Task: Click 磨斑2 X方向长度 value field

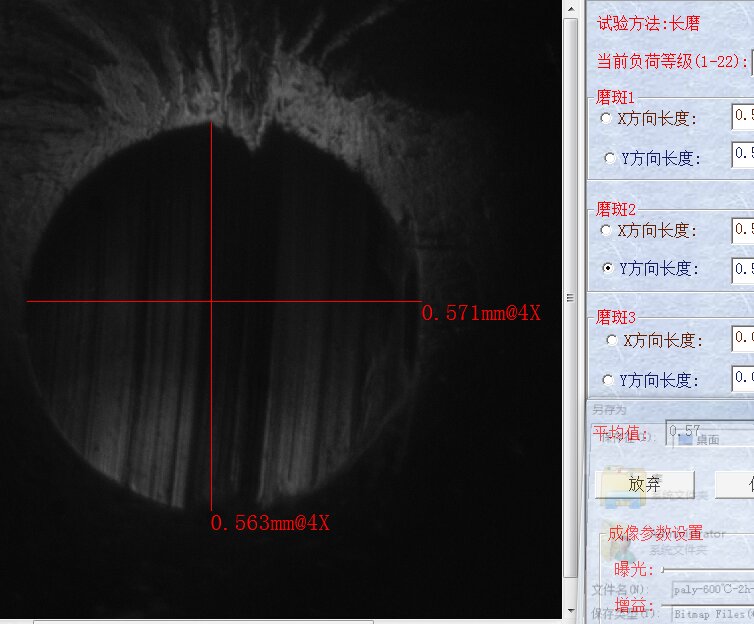Action: pos(742,230)
